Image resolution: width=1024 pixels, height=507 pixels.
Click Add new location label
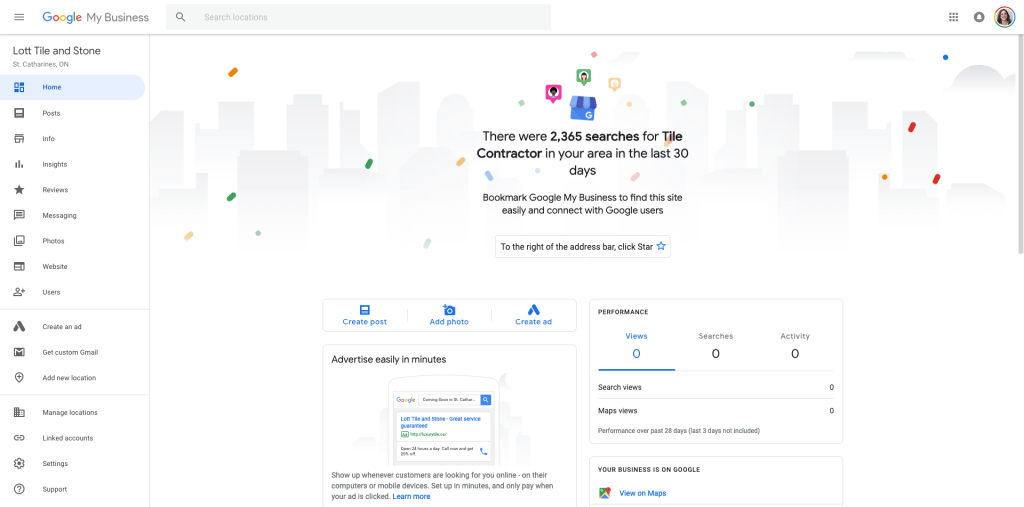tap(69, 378)
